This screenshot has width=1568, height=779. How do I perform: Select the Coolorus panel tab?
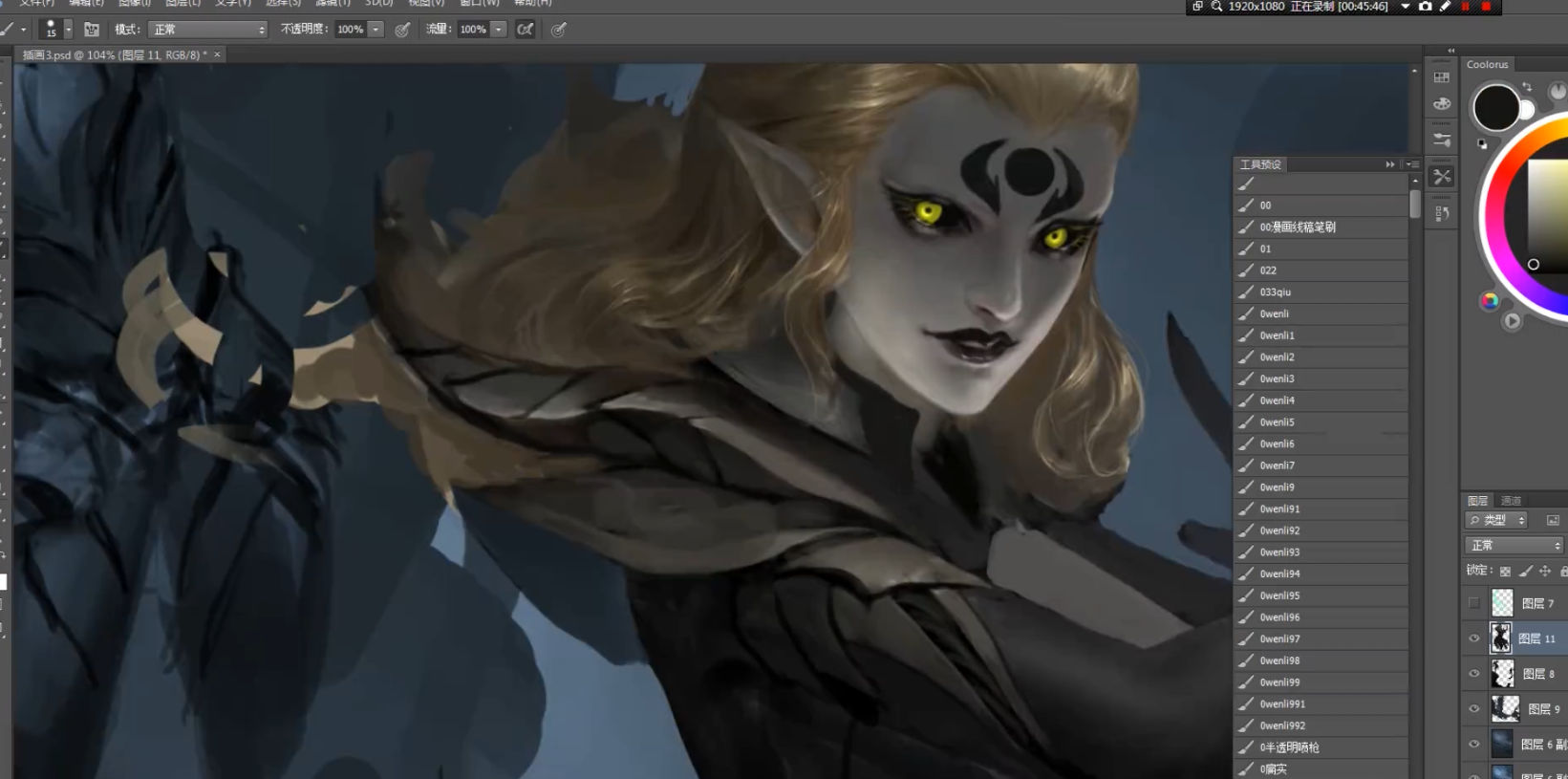tap(1487, 64)
